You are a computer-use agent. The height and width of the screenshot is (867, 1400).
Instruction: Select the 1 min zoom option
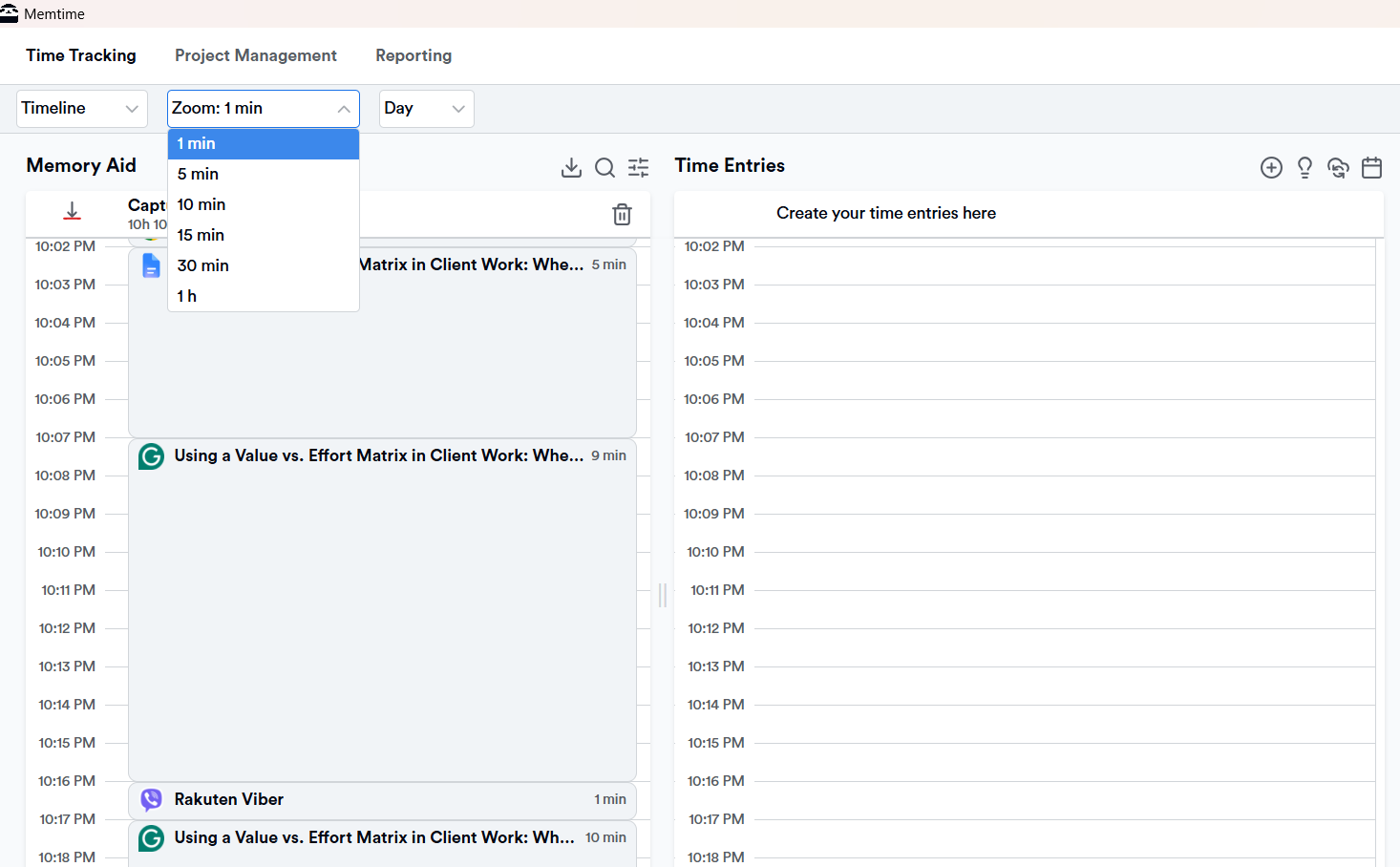pyautogui.click(x=264, y=143)
